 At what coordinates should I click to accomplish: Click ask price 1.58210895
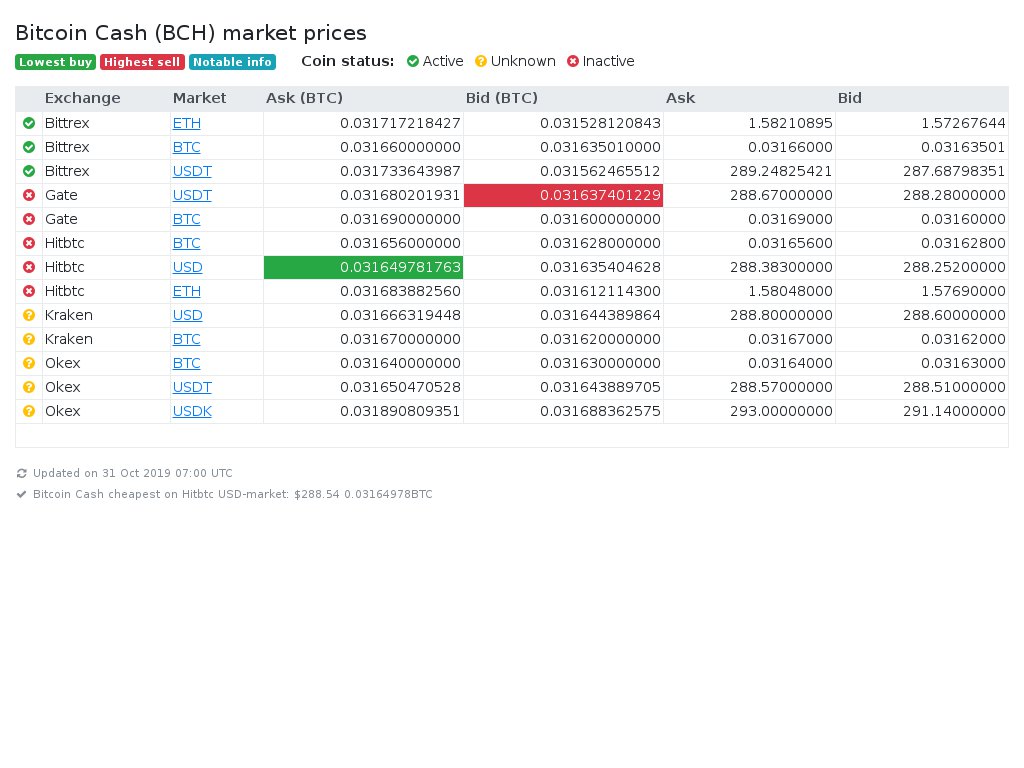(x=790, y=123)
